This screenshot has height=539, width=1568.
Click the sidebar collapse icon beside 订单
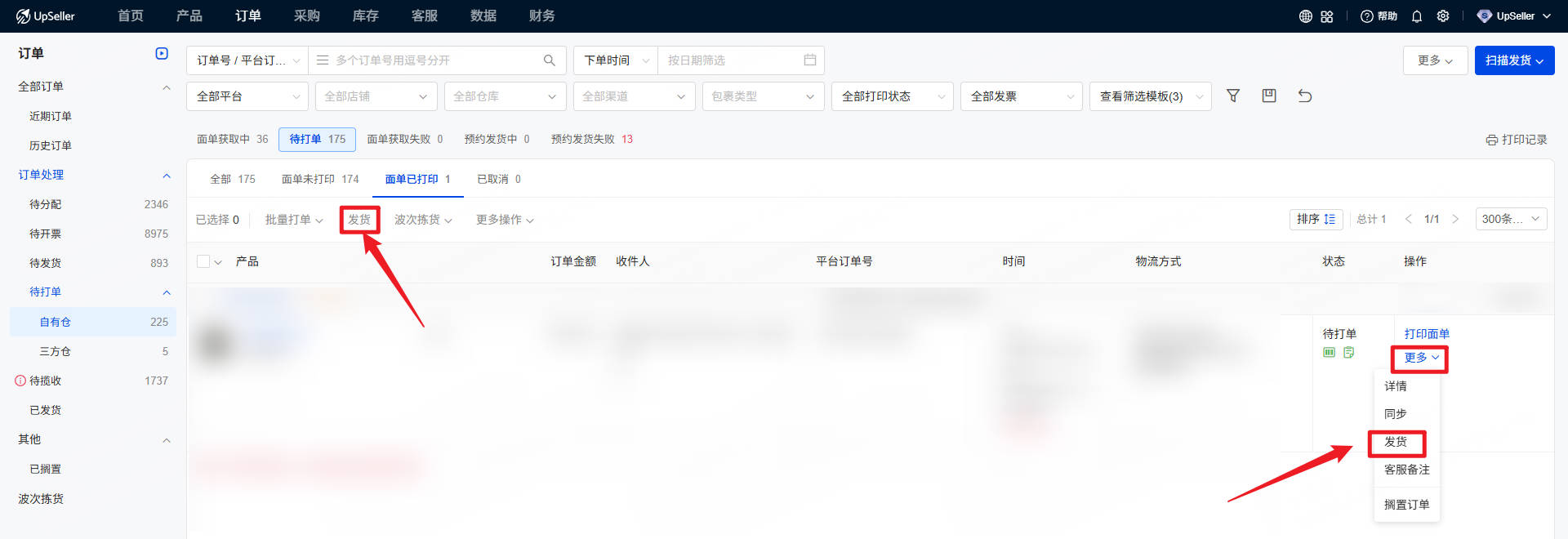[x=162, y=54]
